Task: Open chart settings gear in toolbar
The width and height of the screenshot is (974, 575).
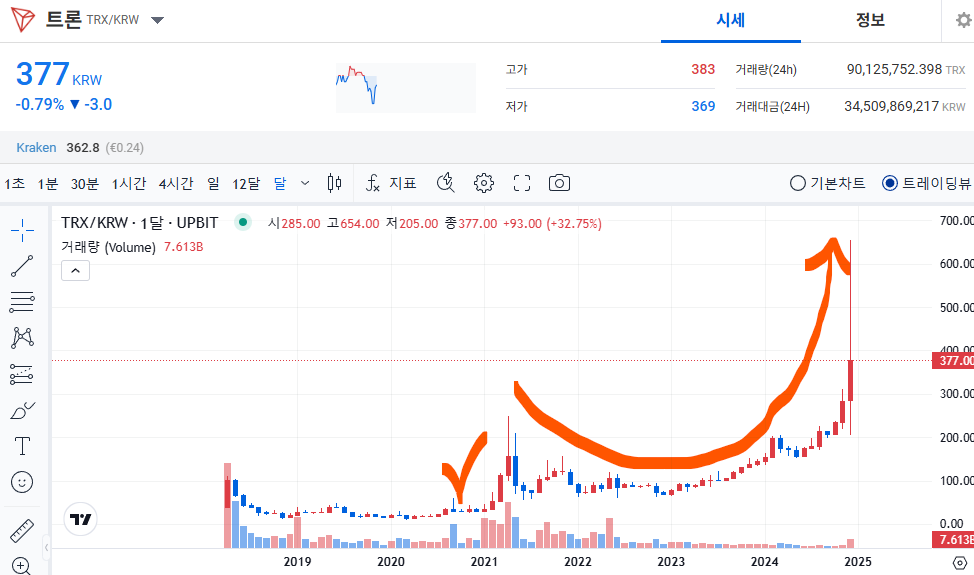Action: pos(484,183)
